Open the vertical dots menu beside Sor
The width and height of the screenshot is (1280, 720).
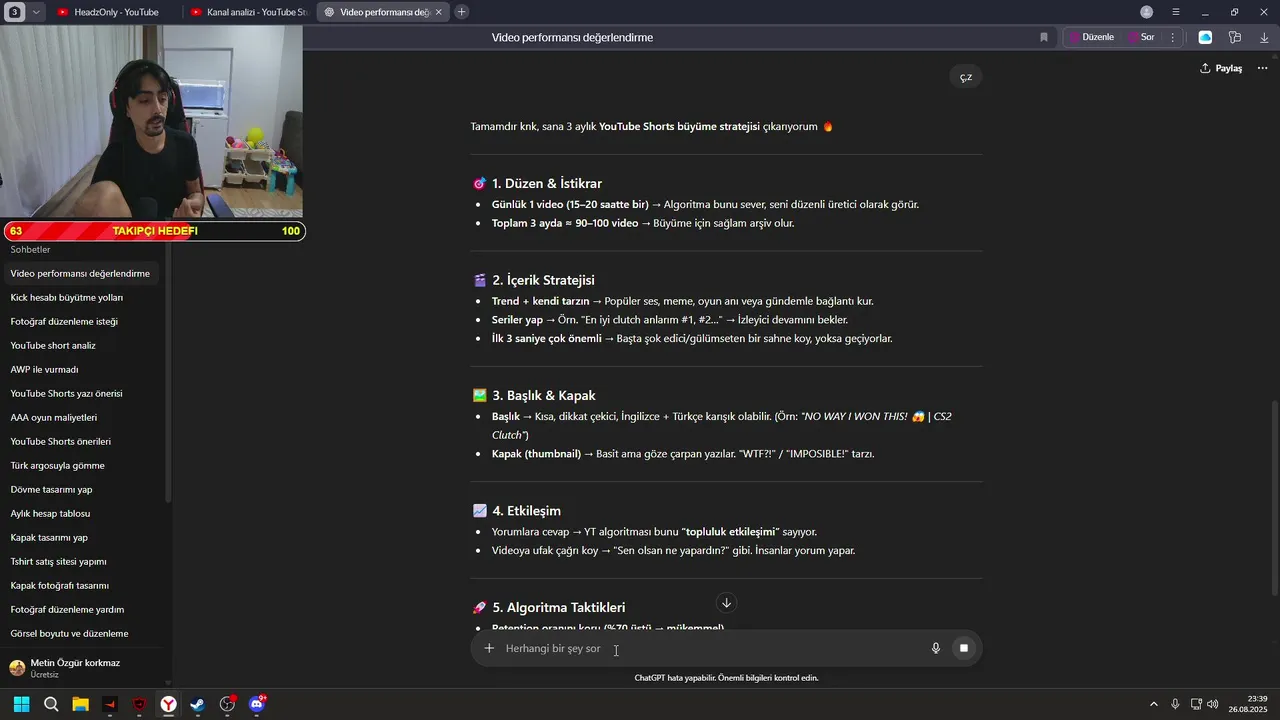tap(1172, 37)
